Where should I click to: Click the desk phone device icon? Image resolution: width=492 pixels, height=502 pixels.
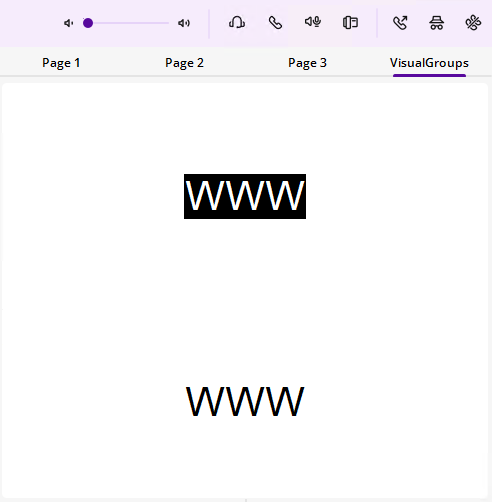(350, 23)
